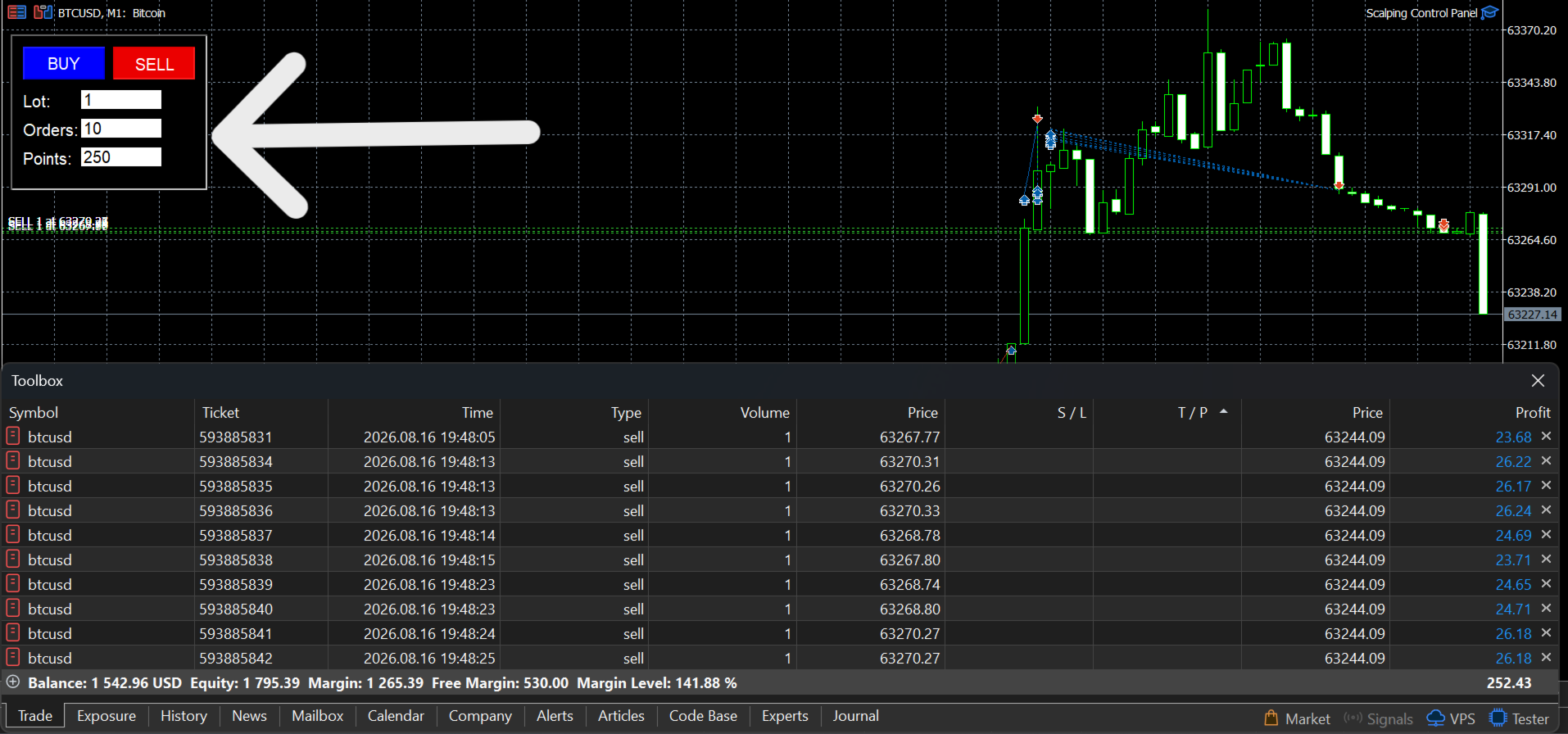Open the Alerts tab
The height and width of the screenshot is (734, 1568).
(x=555, y=716)
